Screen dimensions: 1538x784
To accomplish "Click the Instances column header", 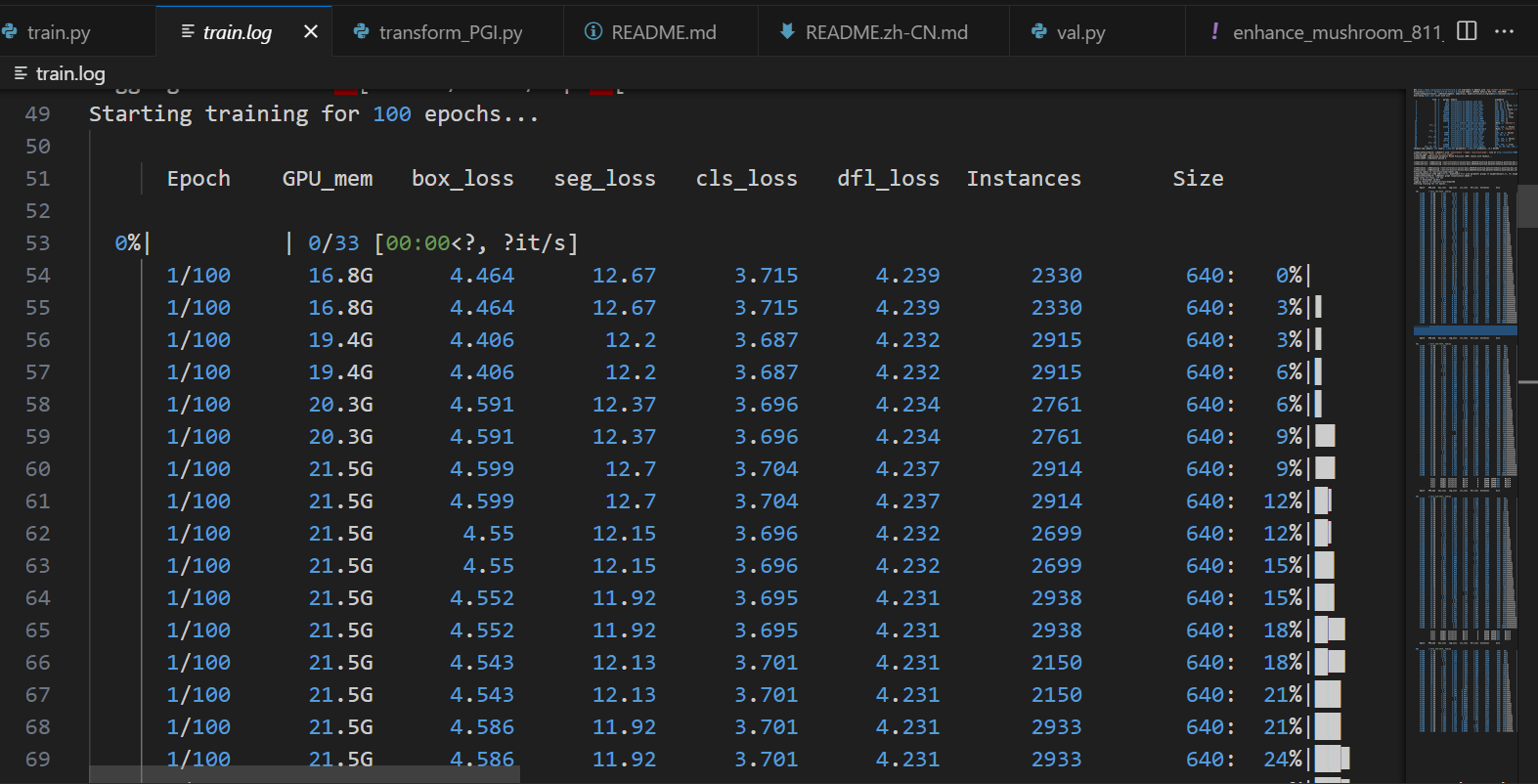I will 1024,179.
